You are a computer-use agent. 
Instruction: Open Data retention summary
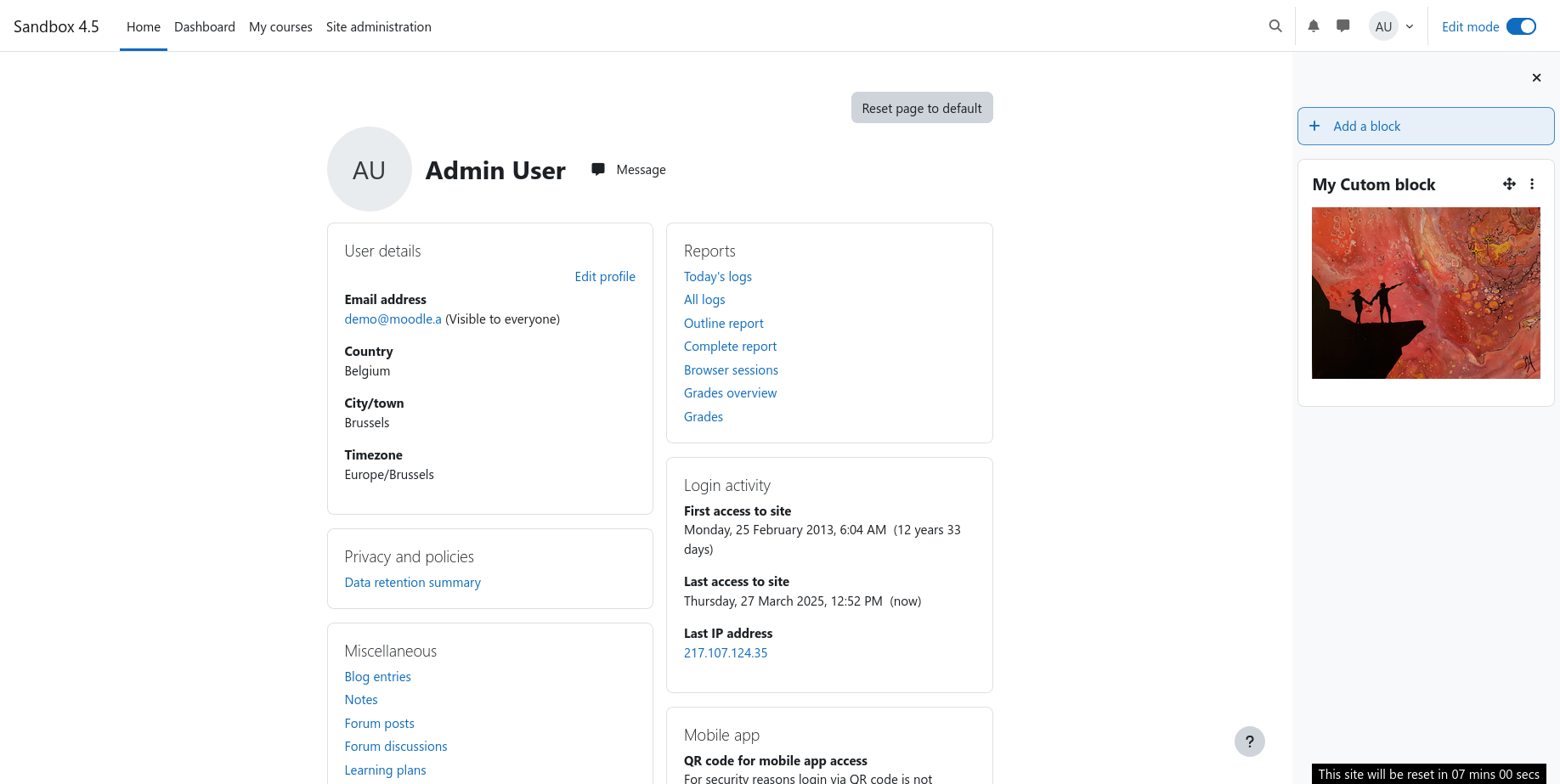[412, 582]
